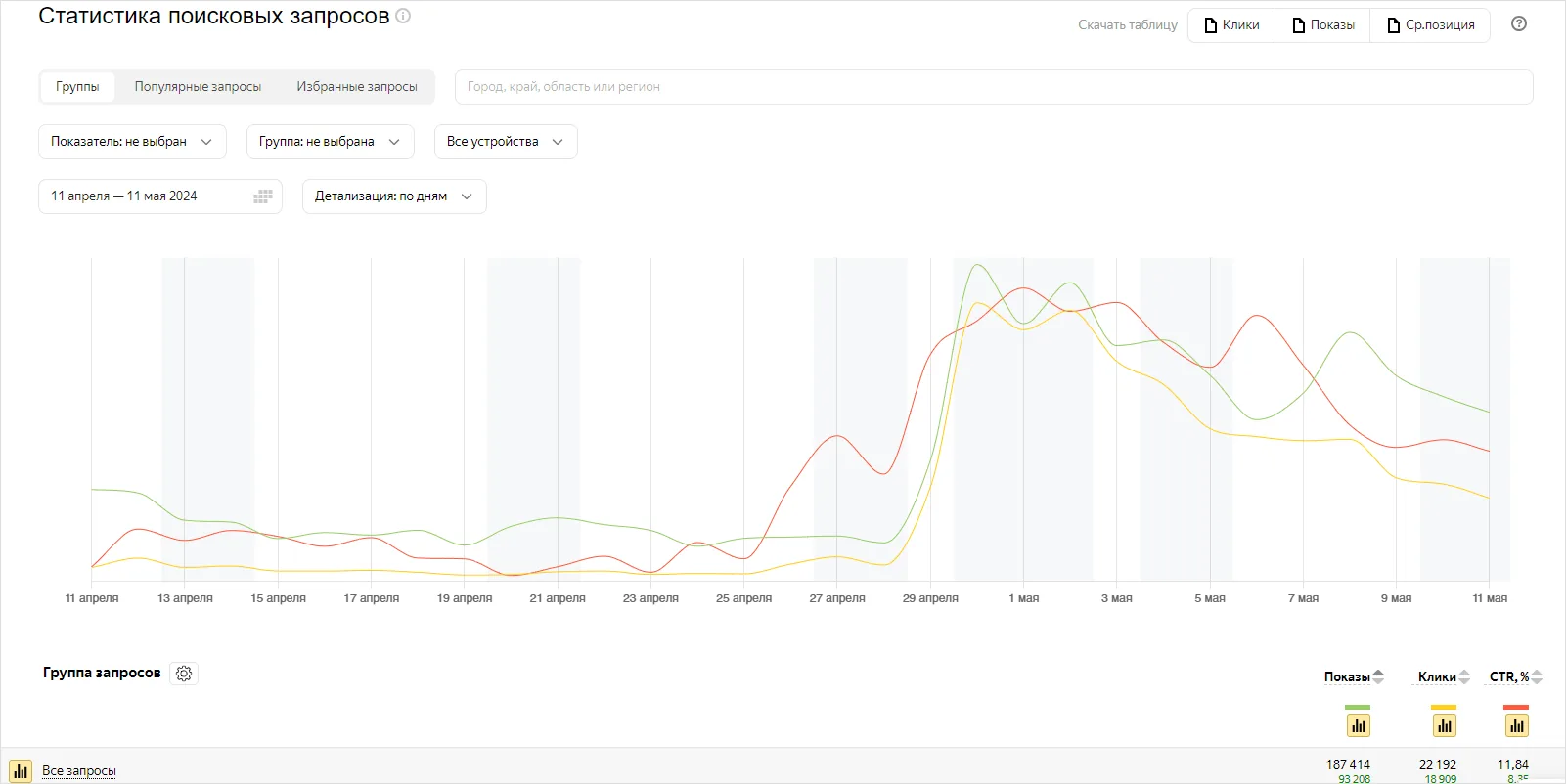Screen dimensions: 1566x784
Task: Expand the Показатель: не выбран dropdown
Action: tap(132, 142)
